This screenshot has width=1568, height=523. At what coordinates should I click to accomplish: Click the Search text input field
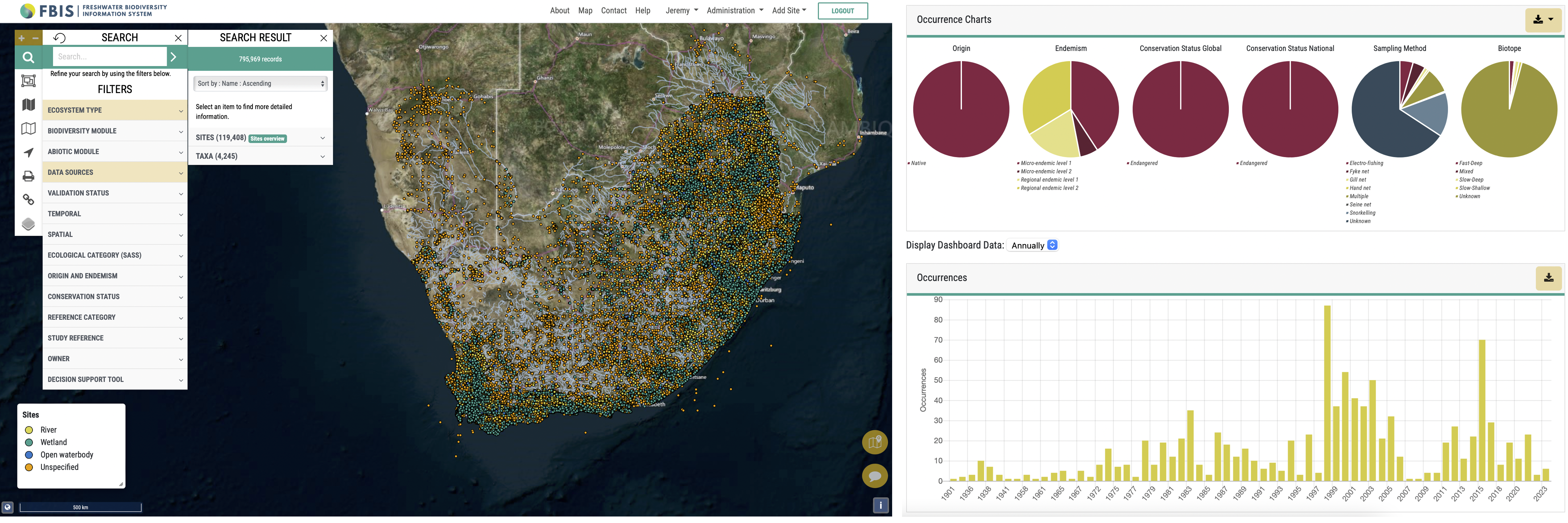click(x=109, y=56)
